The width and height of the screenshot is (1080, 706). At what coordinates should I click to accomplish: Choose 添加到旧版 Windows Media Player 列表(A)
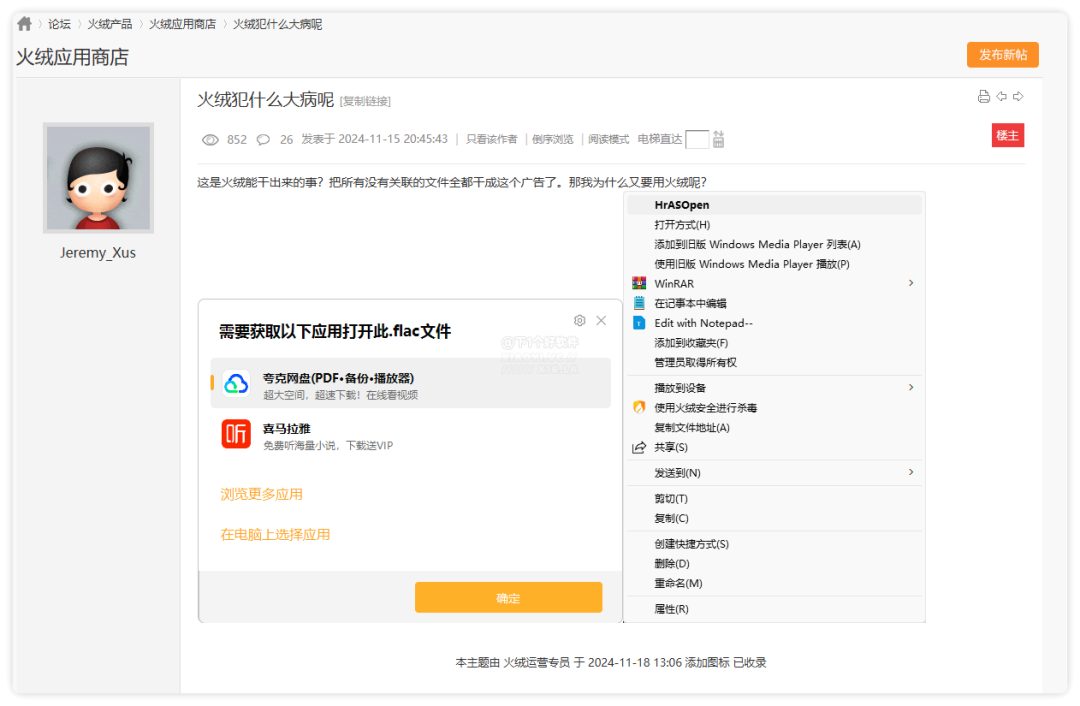(x=774, y=245)
